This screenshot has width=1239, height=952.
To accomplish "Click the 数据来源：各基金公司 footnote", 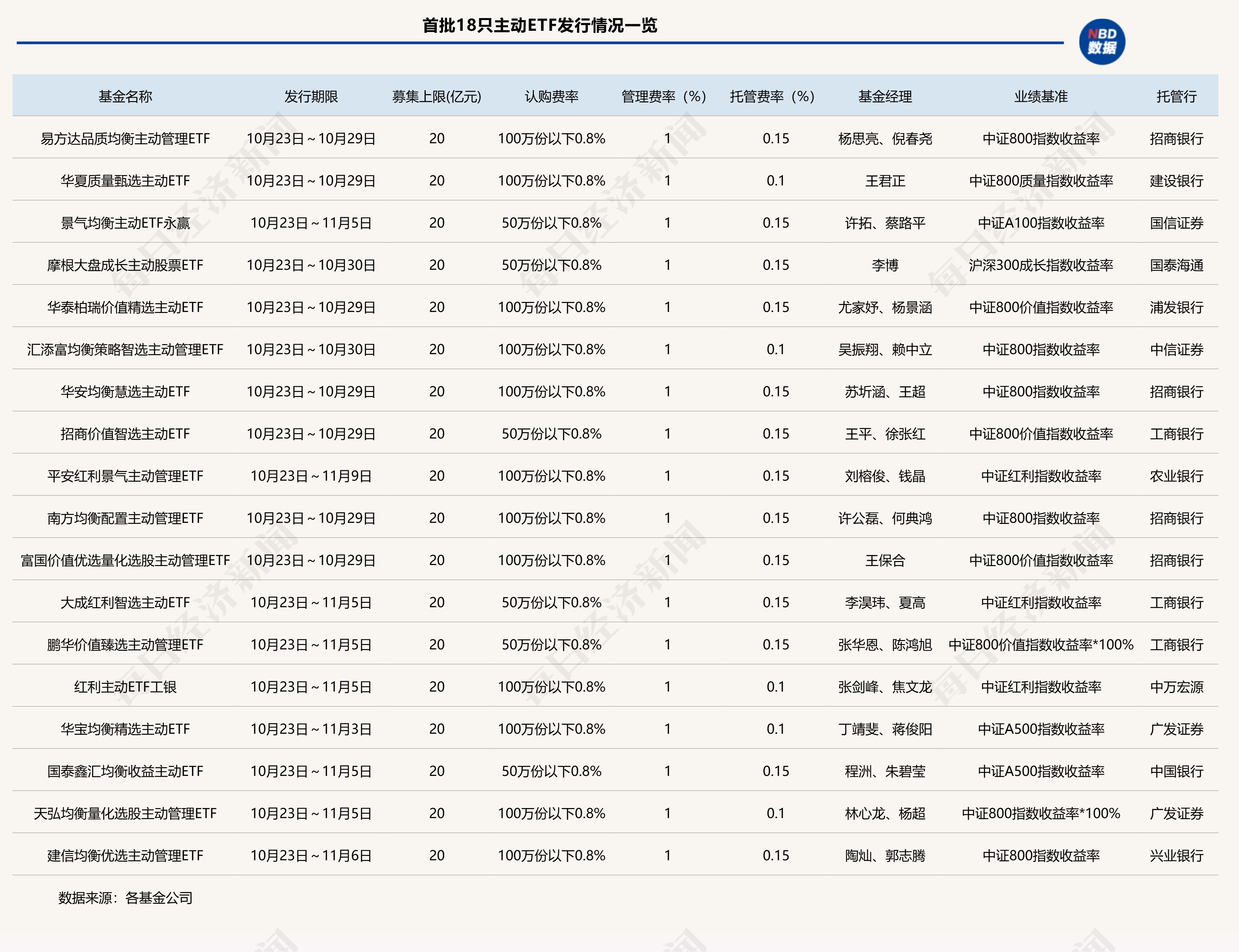I will pos(125,897).
